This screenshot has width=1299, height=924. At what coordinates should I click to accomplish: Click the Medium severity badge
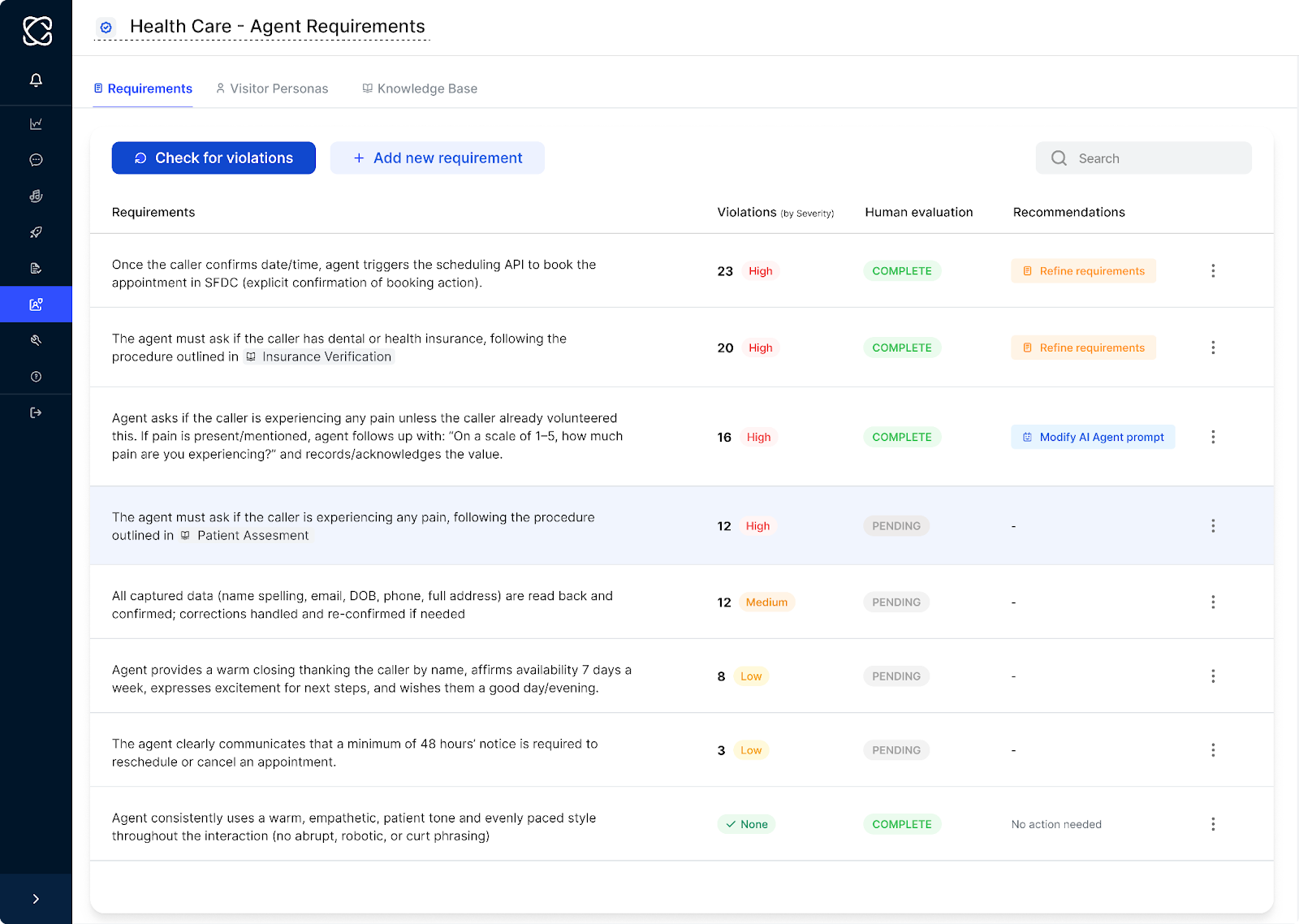[766, 602]
